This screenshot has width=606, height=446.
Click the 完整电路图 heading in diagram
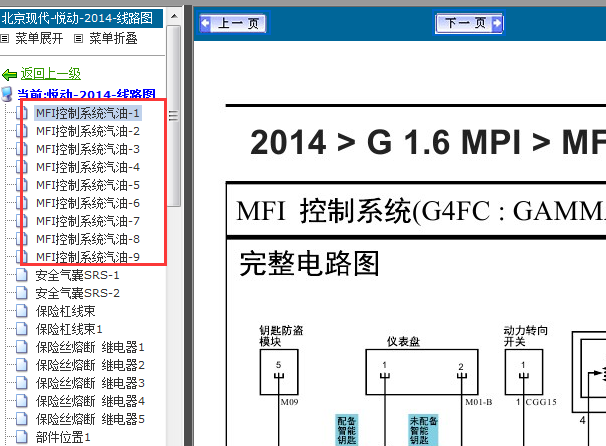click(x=309, y=264)
